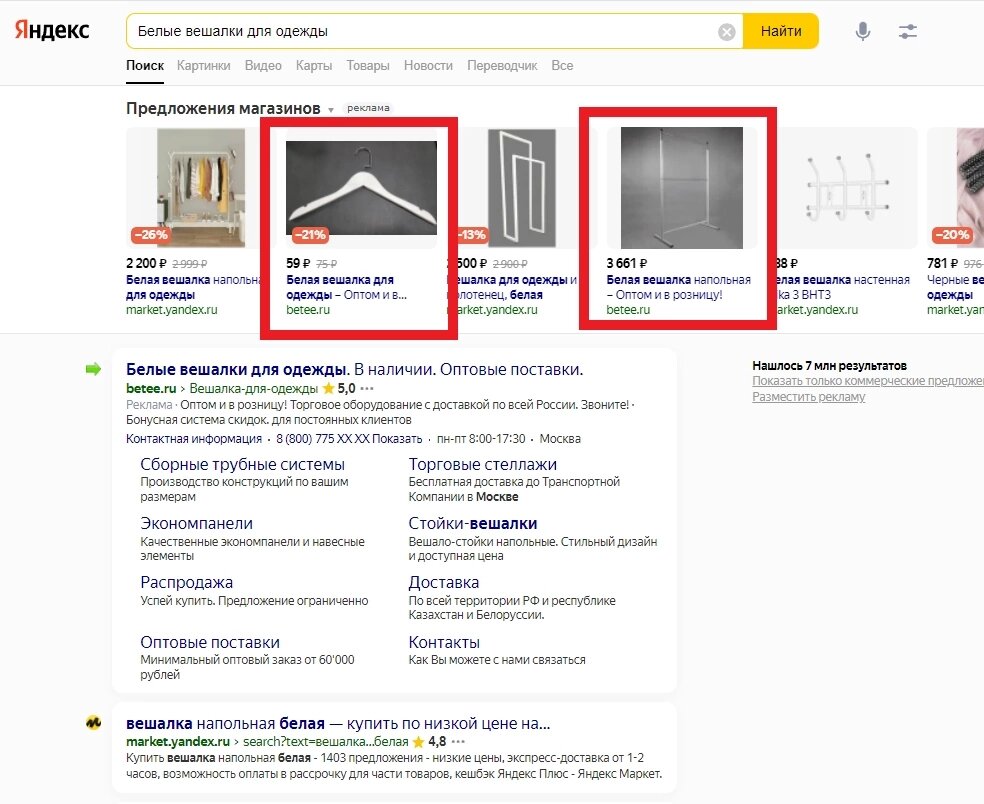Switch to the Картинки tab

pos(203,65)
